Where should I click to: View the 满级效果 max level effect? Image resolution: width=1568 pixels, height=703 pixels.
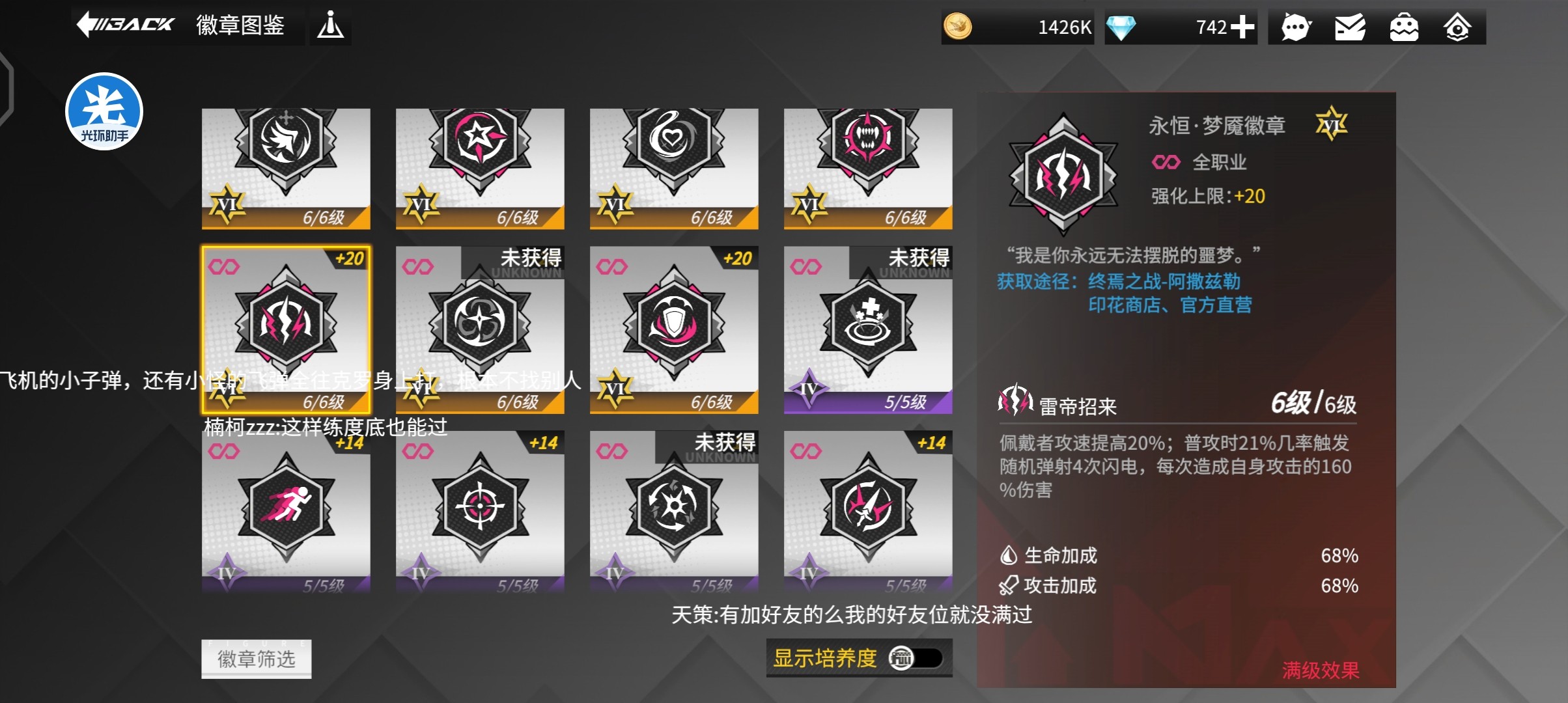(x=1321, y=670)
